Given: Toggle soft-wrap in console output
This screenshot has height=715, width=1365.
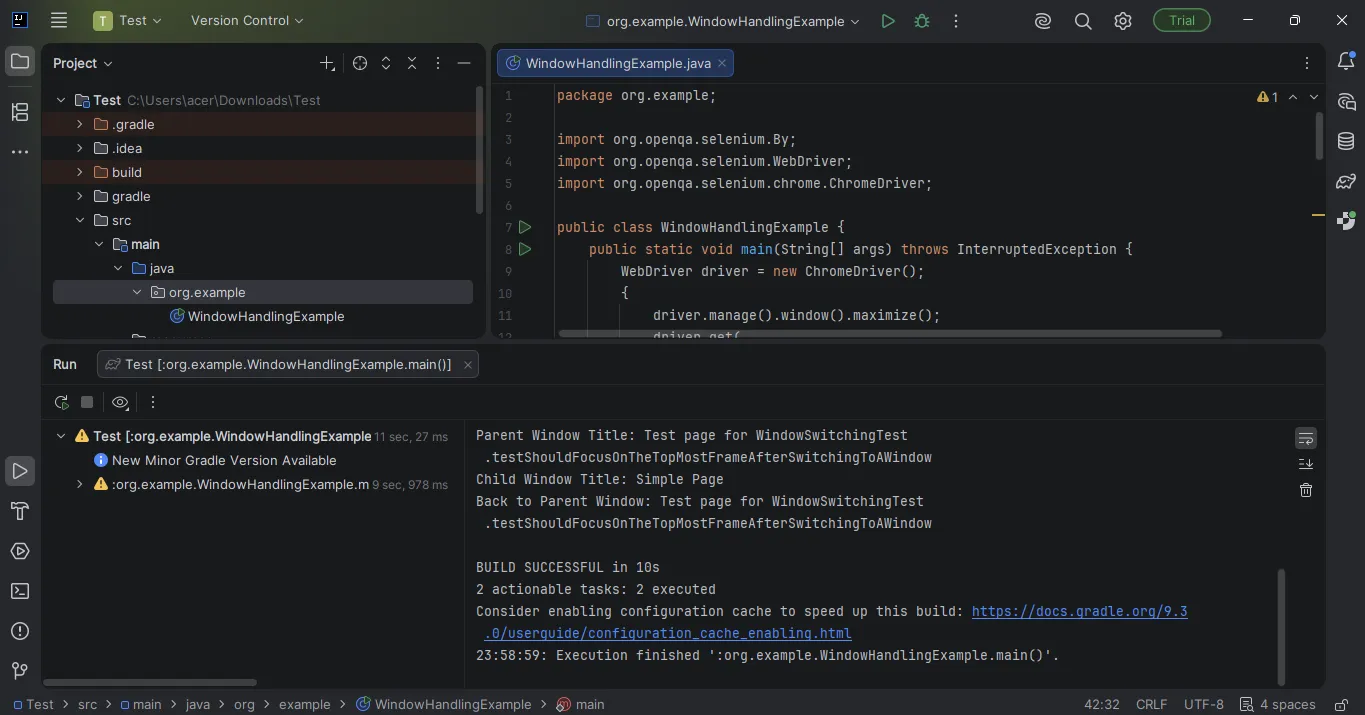Looking at the screenshot, I should 1306,438.
